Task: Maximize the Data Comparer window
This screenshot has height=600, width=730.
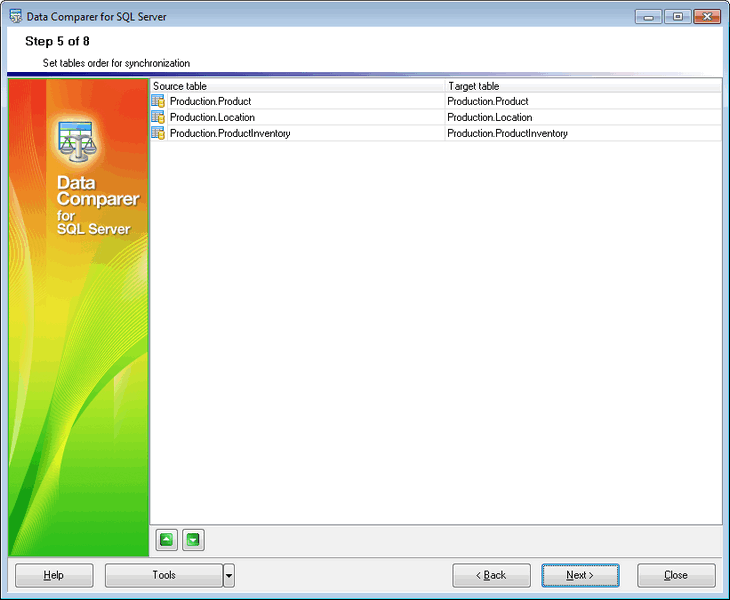Action: [x=678, y=17]
